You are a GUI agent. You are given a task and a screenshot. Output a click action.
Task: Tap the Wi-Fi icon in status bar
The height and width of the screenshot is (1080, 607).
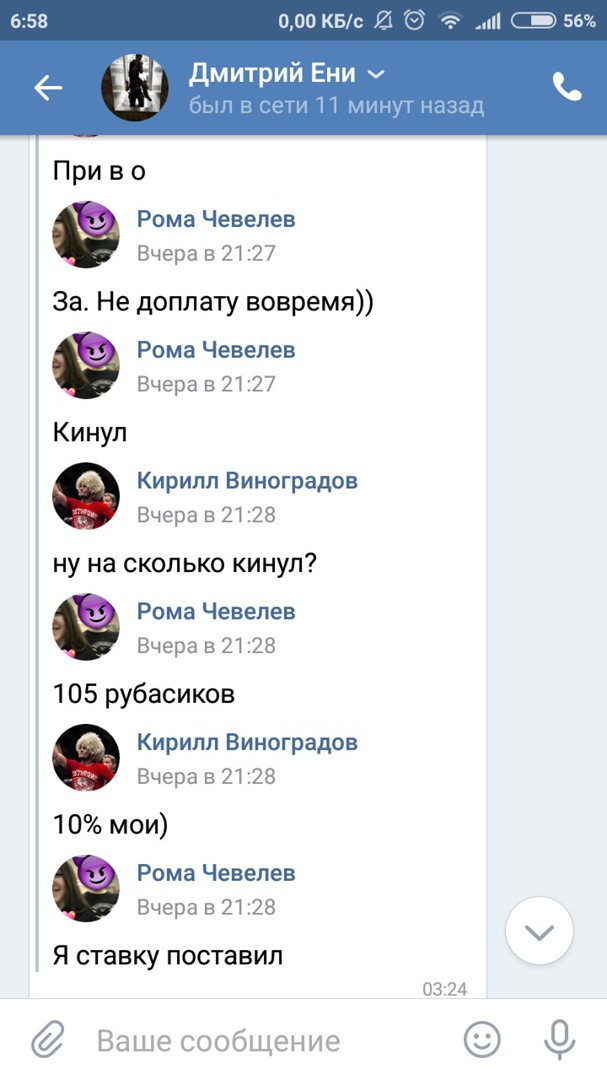[x=451, y=20]
